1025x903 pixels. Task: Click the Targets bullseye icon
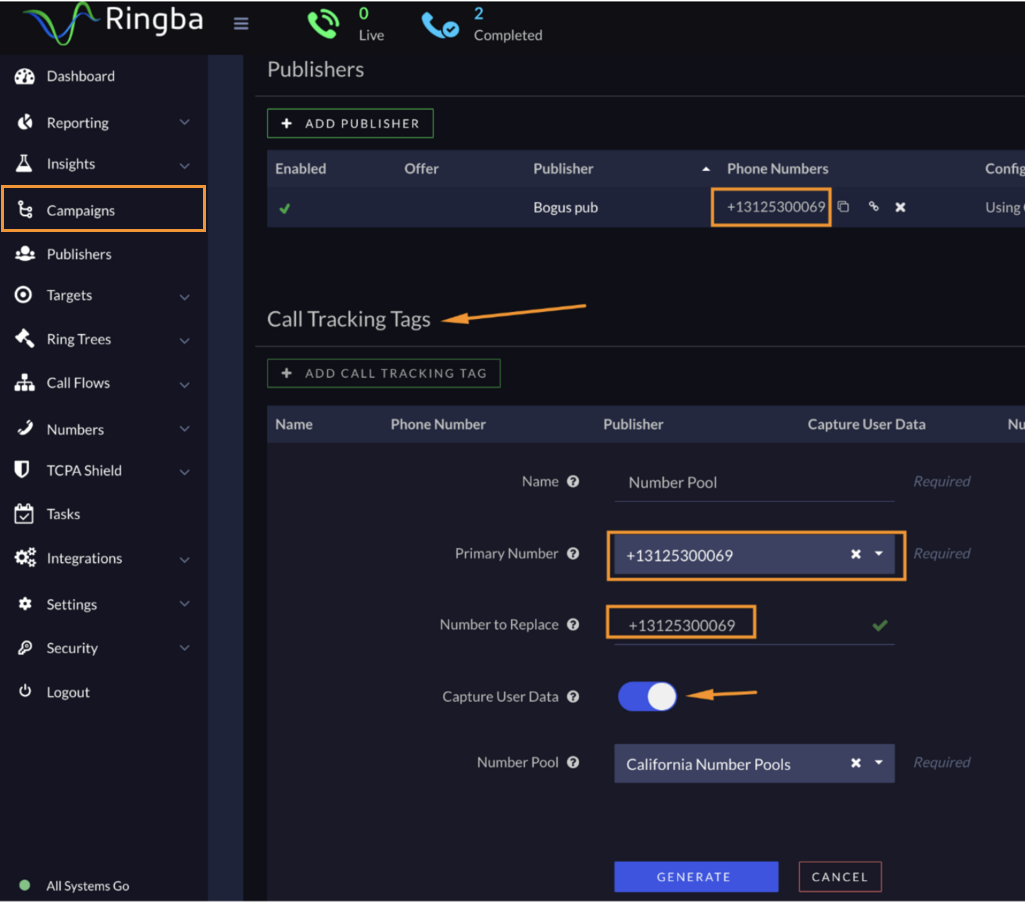(24, 295)
